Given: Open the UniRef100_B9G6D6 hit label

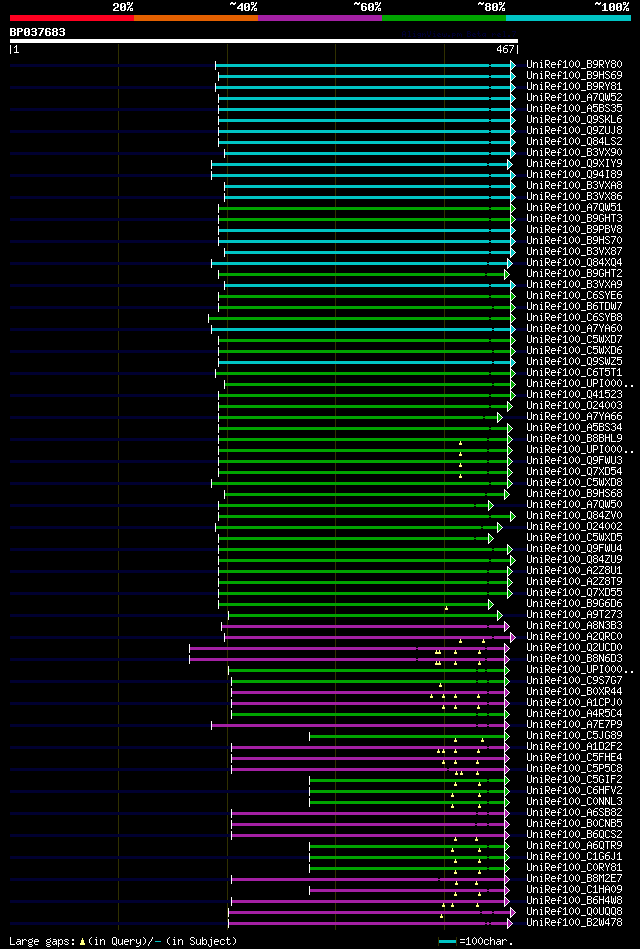Looking at the screenshot, I should tap(574, 603).
